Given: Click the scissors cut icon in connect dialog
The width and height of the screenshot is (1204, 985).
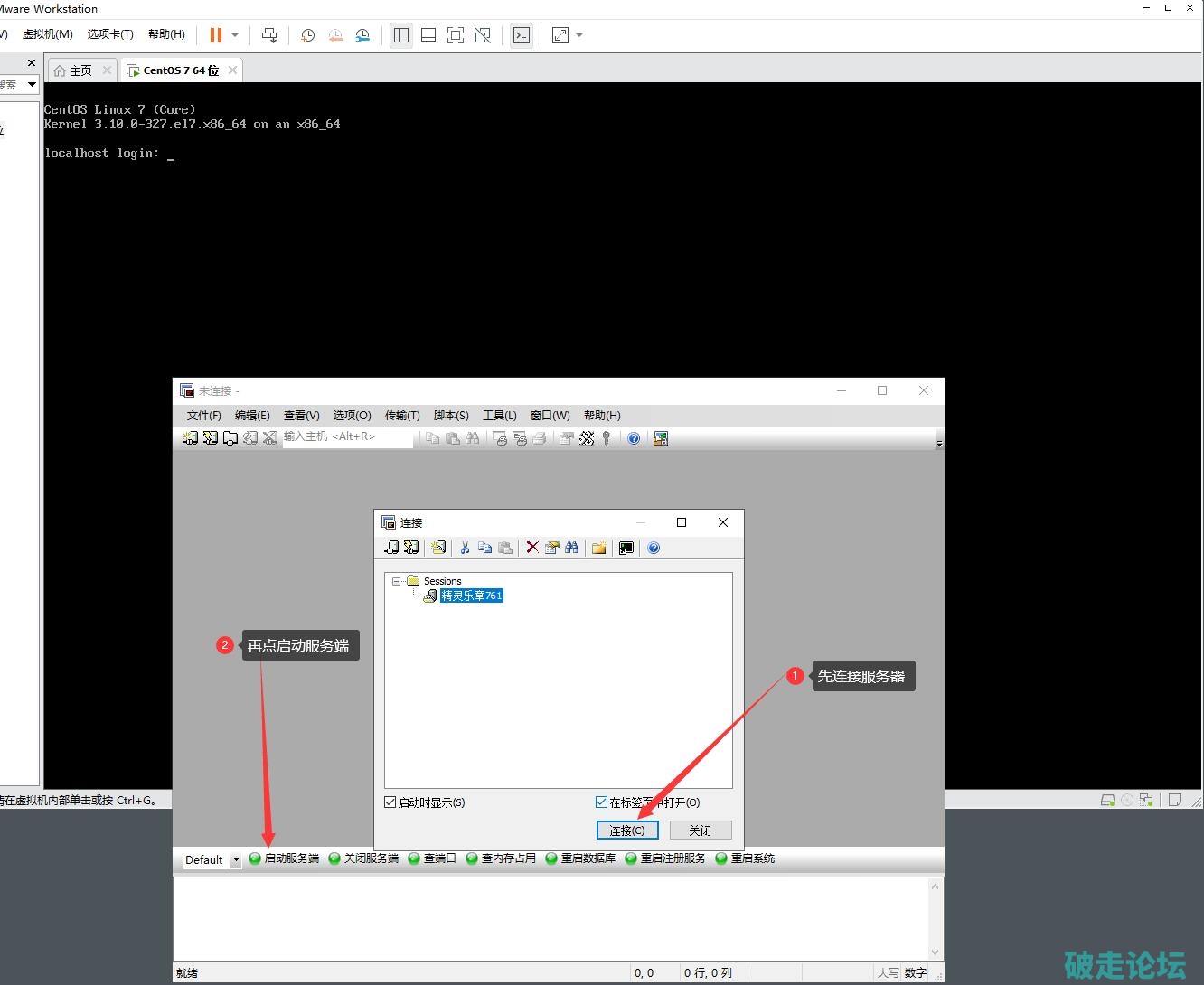Looking at the screenshot, I should click(465, 548).
